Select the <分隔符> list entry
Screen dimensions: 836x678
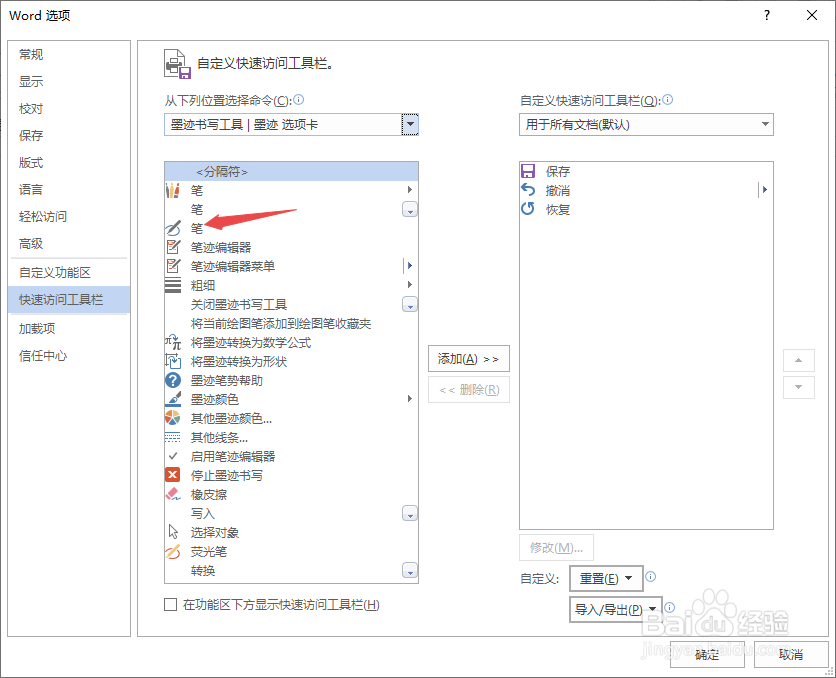point(291,172)
